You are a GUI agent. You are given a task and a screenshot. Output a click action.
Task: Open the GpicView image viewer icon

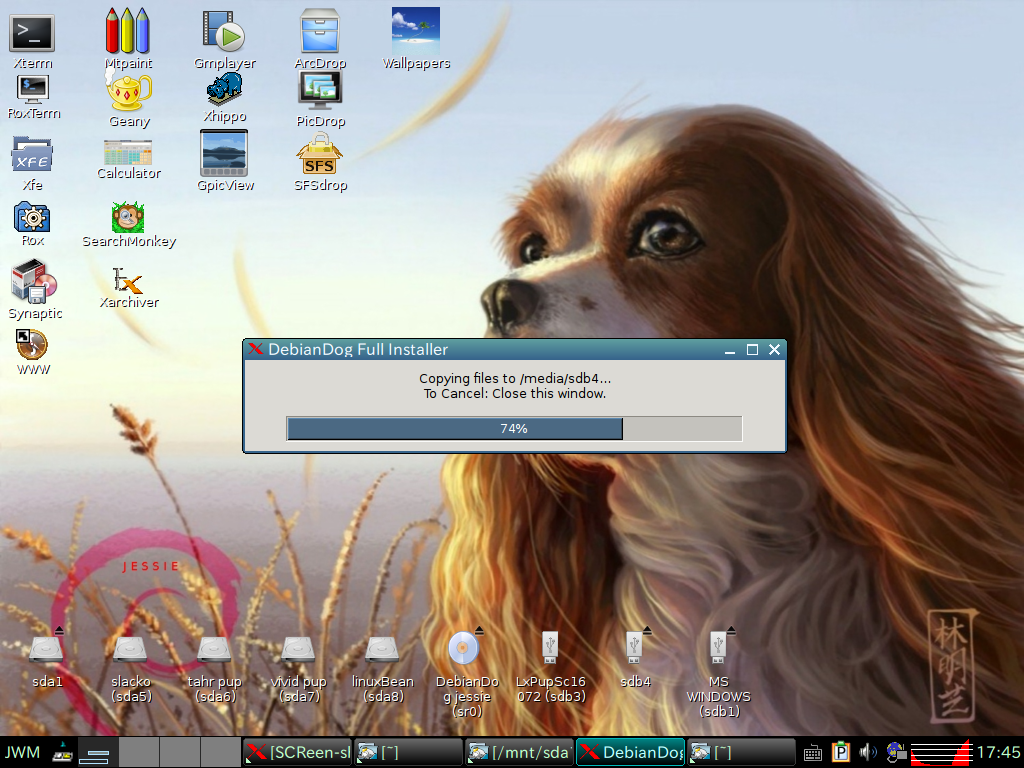tap(224, 153)
